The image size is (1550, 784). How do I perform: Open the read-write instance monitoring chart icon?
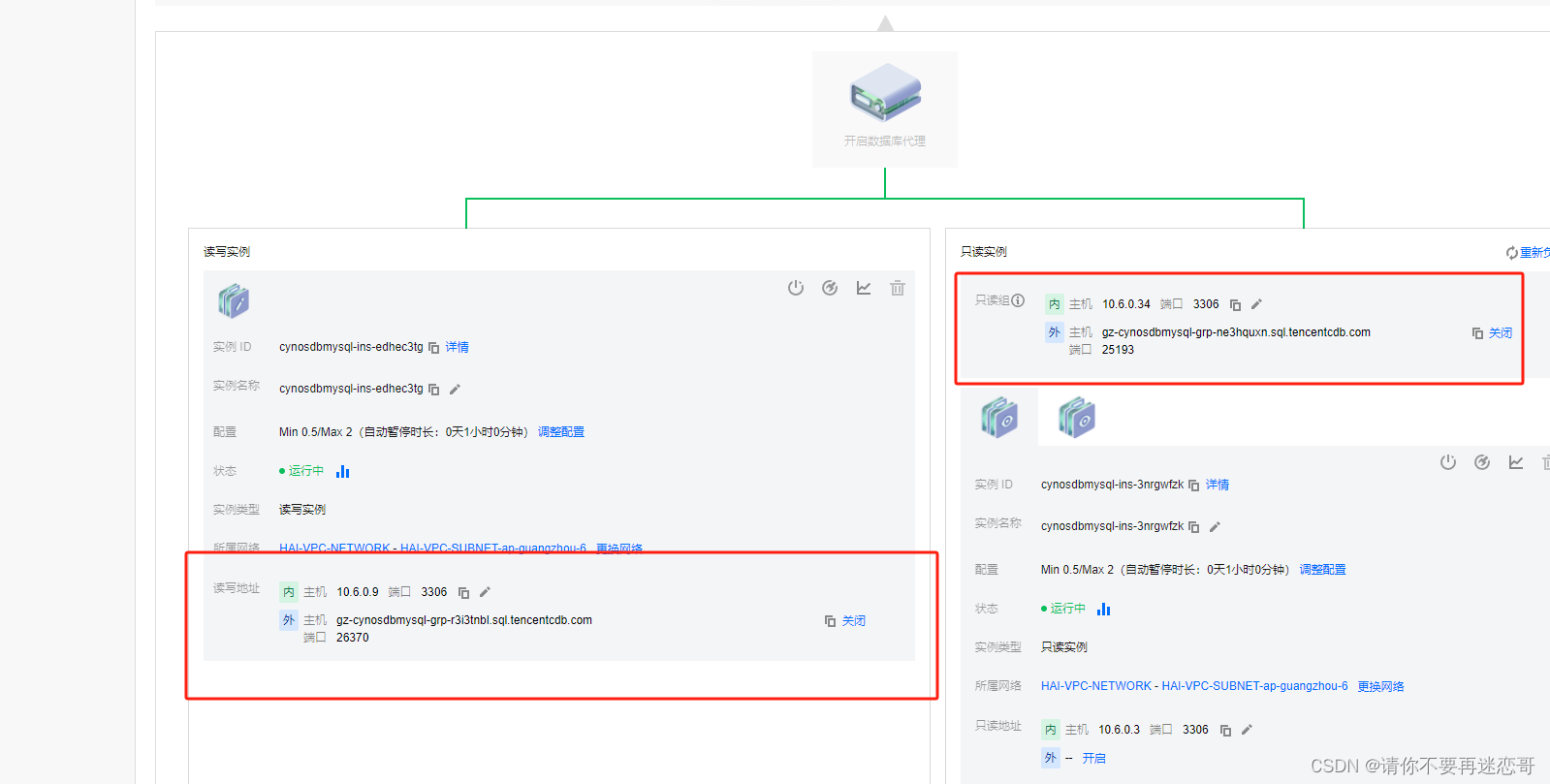pos(864,288)
